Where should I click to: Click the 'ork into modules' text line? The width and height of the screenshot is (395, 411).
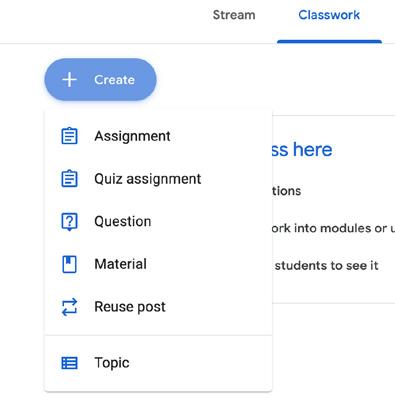tap(333, 228)
